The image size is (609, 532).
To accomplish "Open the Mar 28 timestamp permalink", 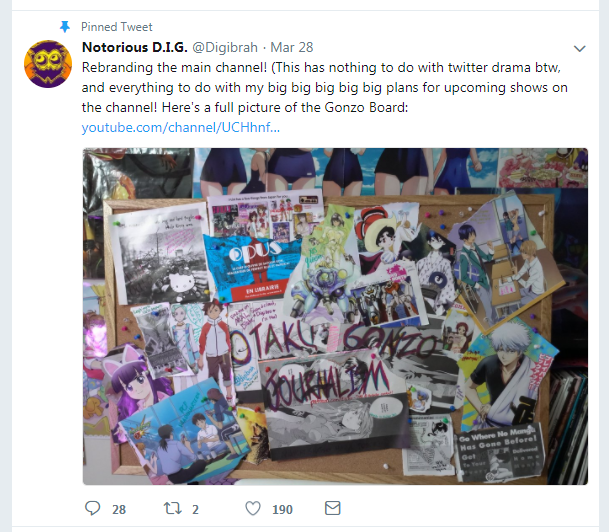I will [292, 47].
